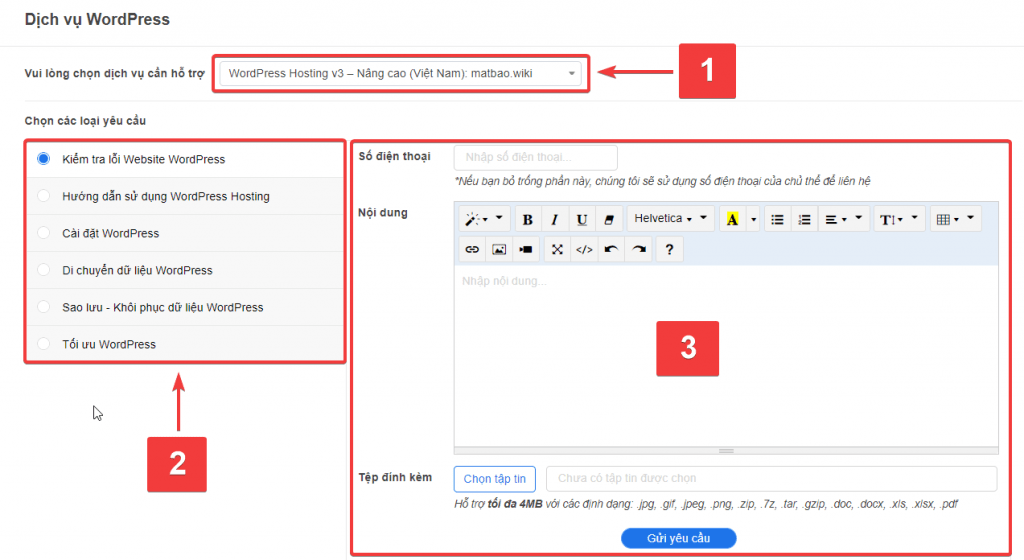Select the 'Kiểm tra lỗi Website WordPress' radio option
Image resolution: width=1024 pixels, height=560 pixels.
pyautogui.click(x=43, y=159)
